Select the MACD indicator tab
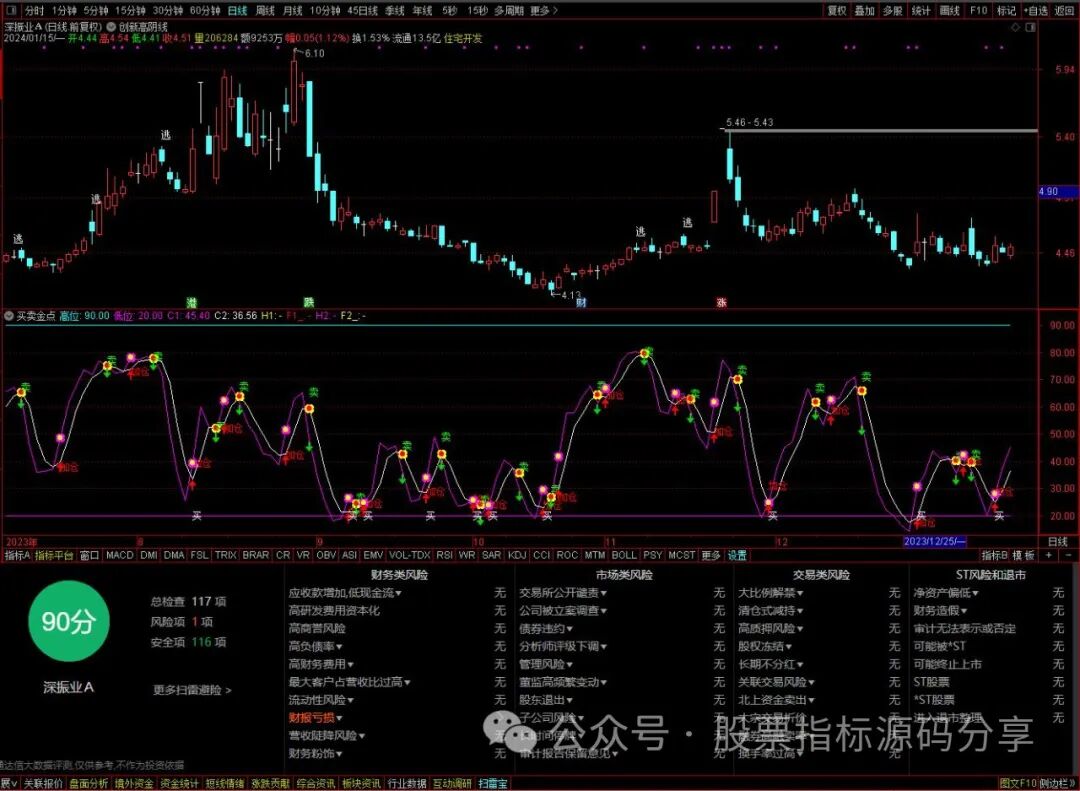The image size is (1080, 791). pos(119,555)
